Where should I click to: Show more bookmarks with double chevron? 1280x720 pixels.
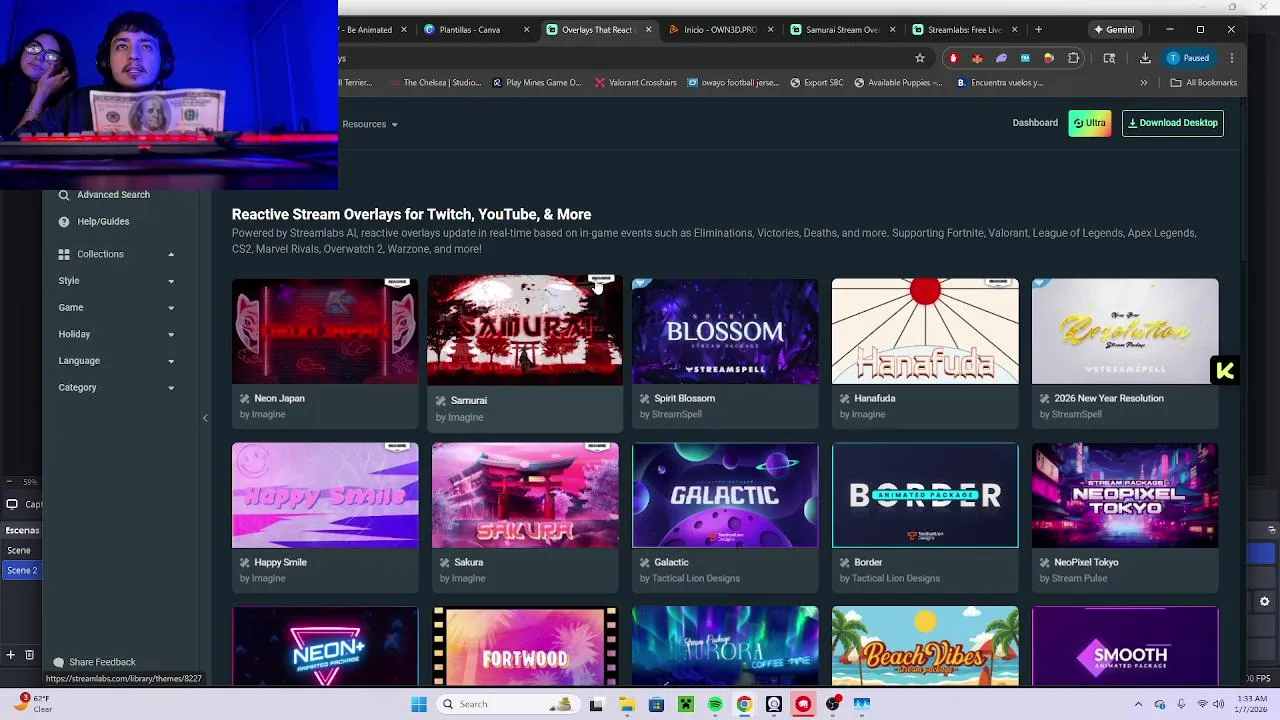[1144, 83]
